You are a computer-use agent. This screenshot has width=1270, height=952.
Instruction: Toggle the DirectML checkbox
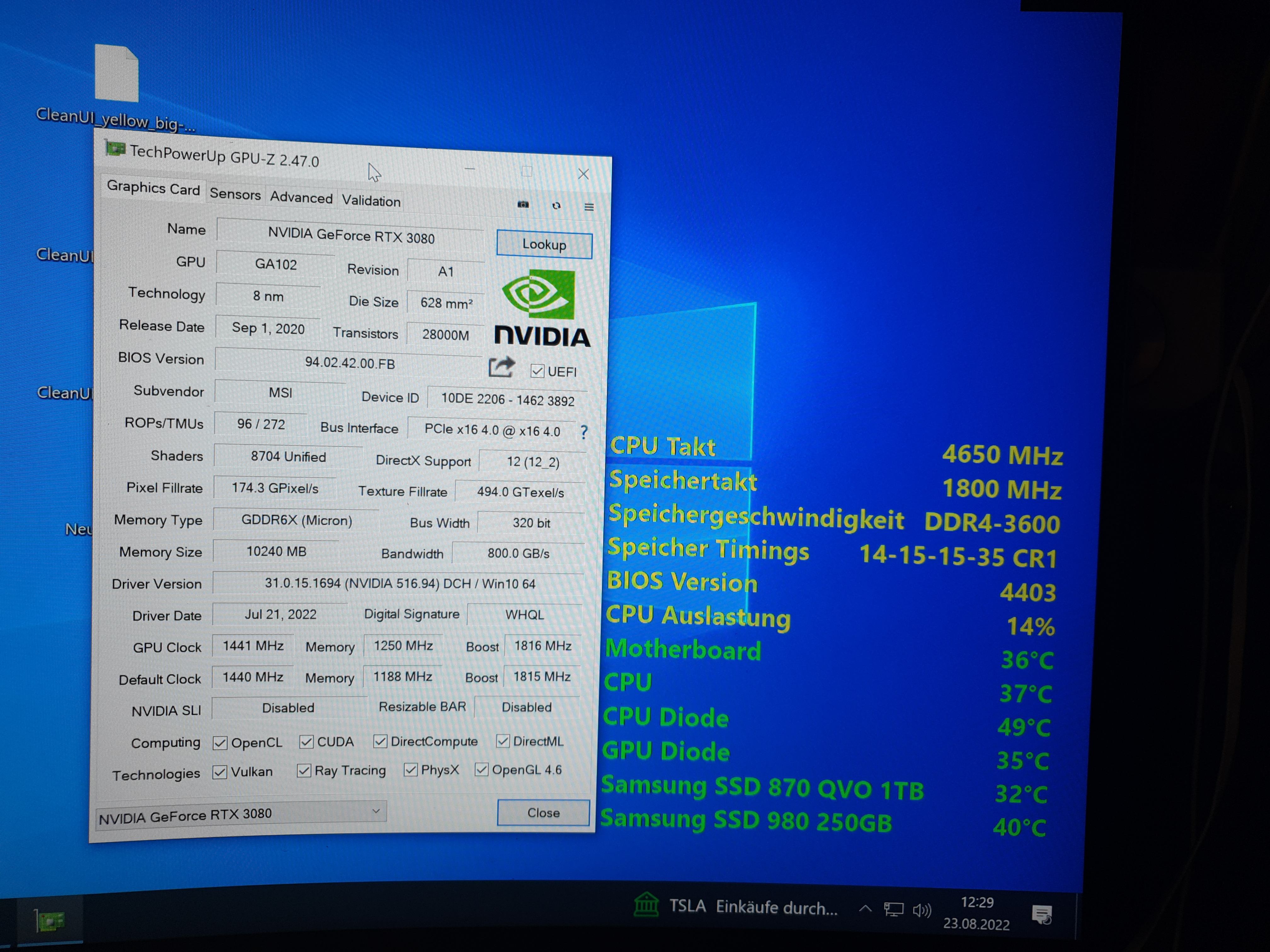502,741
